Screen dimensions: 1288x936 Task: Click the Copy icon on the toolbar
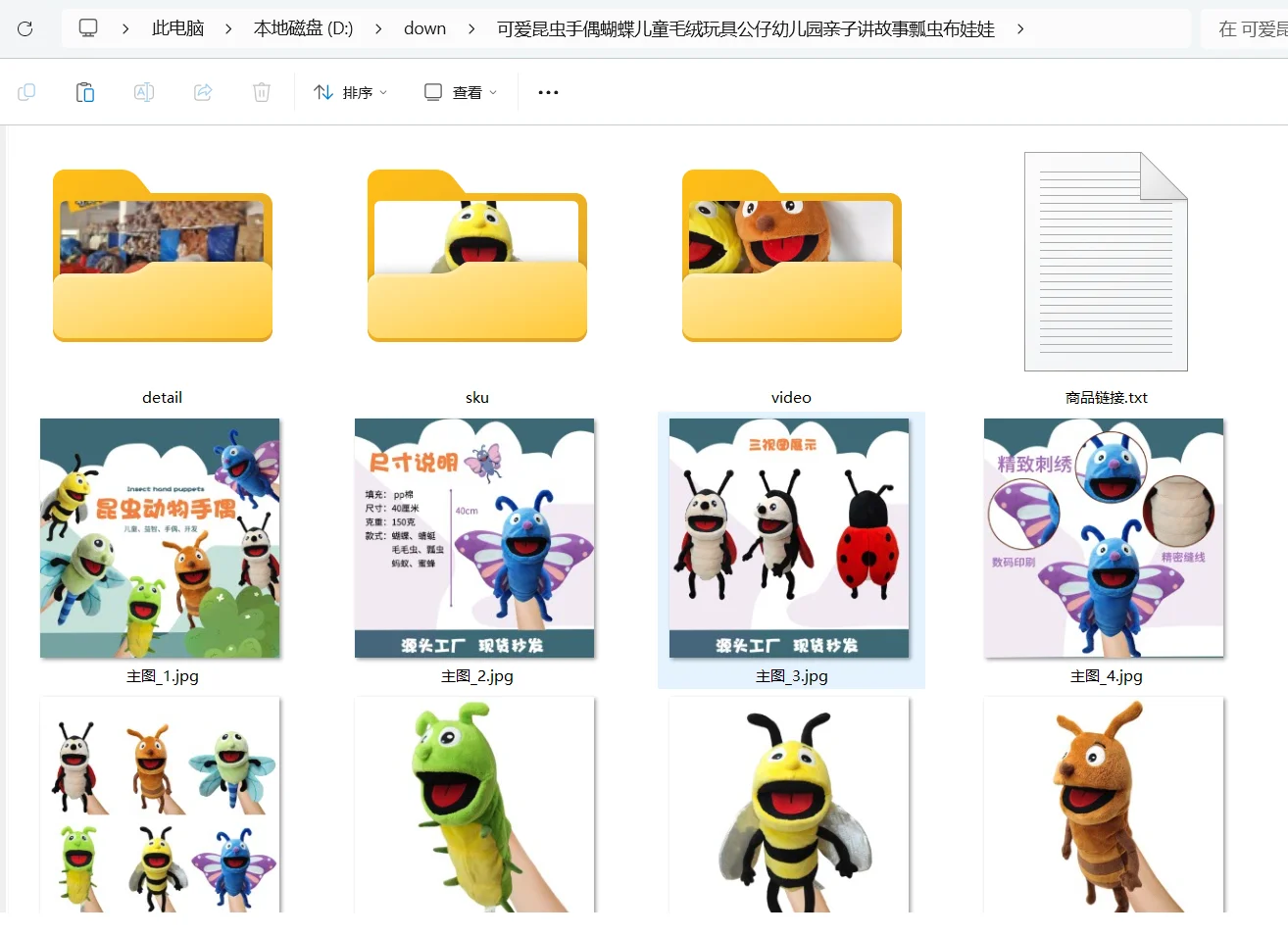tap(26, 91)
